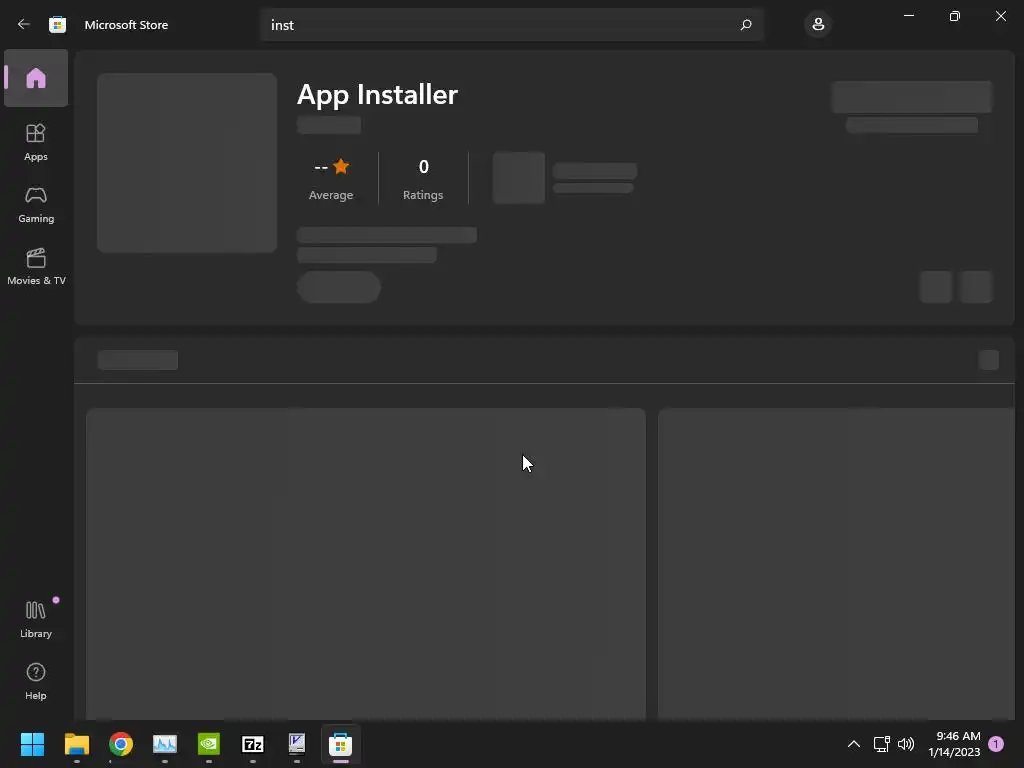Viewport: 1024px width, 768px height.
Task: Click the loading app icon placeholder
Action: click(187, 163)
